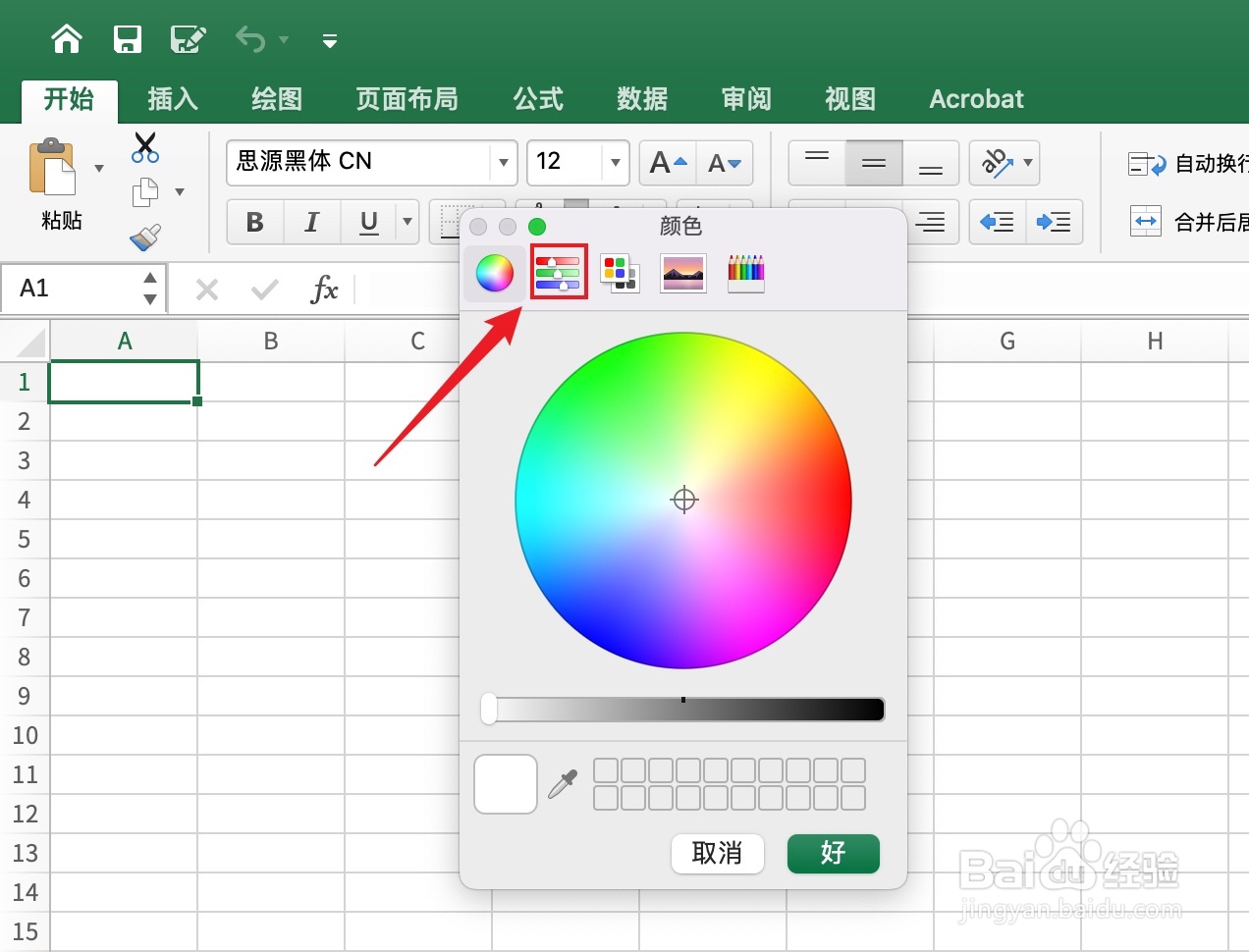This screenshot has height=952, width=1249.
Task: Align text right
Action: (931, 223)
